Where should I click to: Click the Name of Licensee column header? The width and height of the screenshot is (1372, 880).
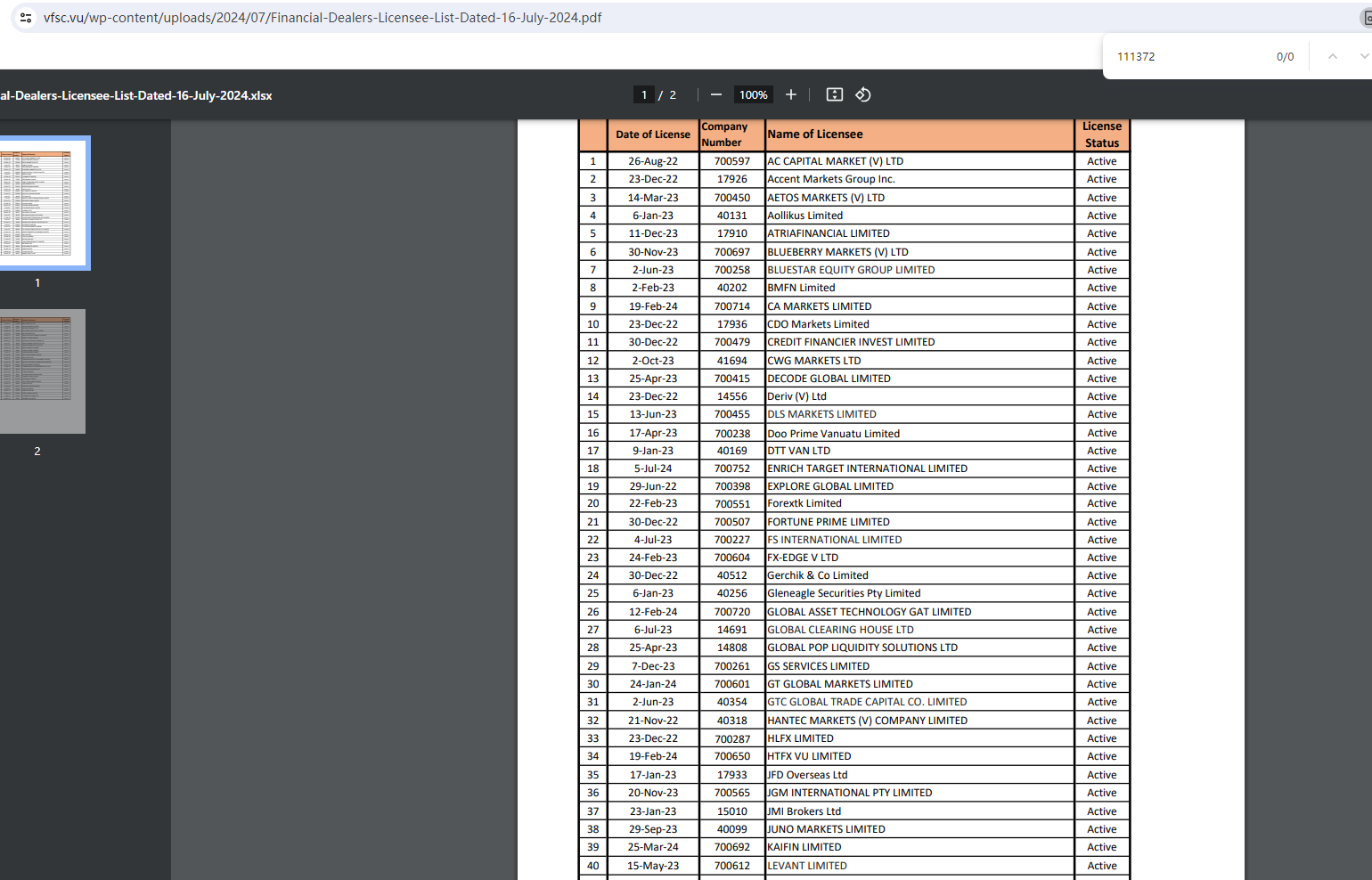coord(814,134)
